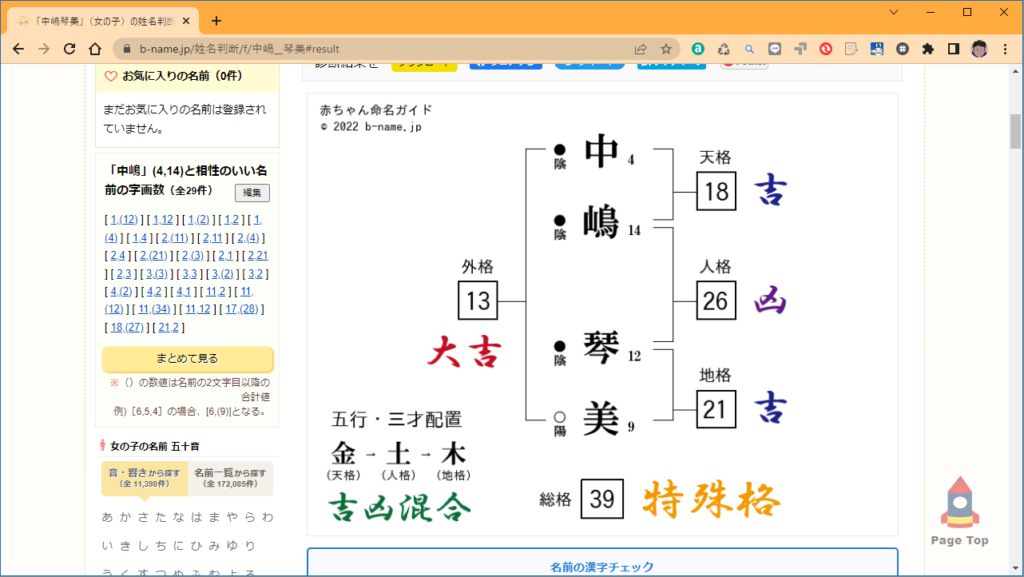Click the notepad extension icon
The width and height of the screenshot is (1024, 577).
[852, 47]
